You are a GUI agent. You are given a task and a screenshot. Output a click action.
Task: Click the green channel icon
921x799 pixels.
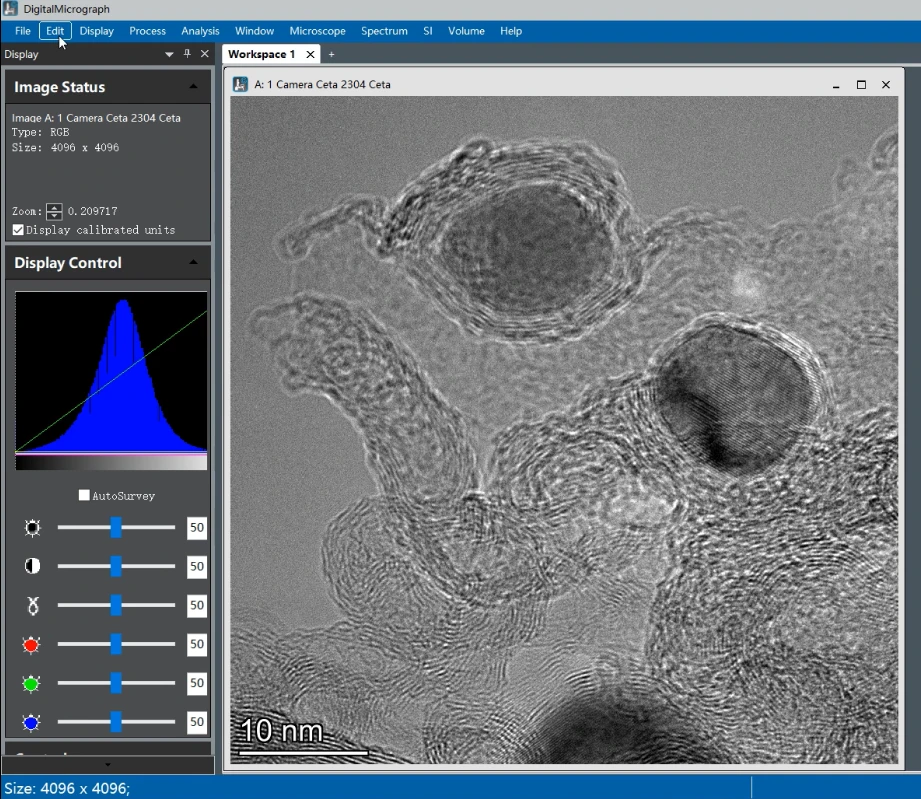click(32, 684)
